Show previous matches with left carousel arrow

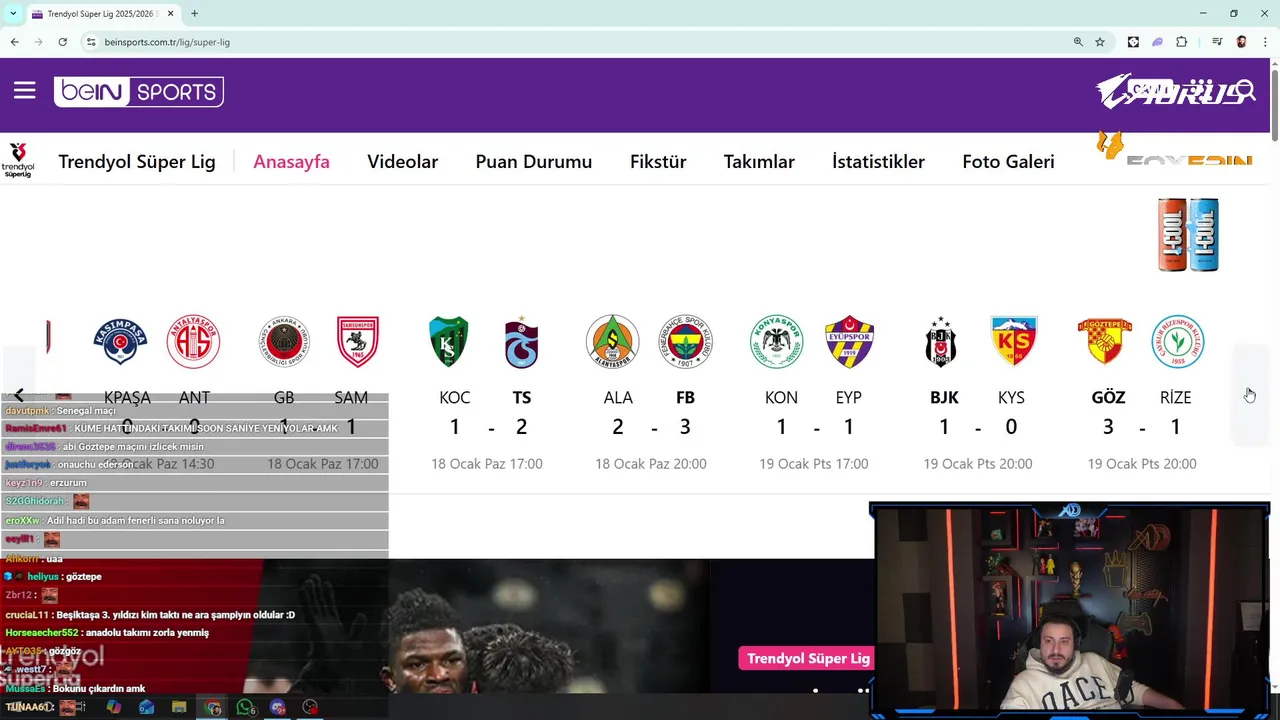coord(18,394)
